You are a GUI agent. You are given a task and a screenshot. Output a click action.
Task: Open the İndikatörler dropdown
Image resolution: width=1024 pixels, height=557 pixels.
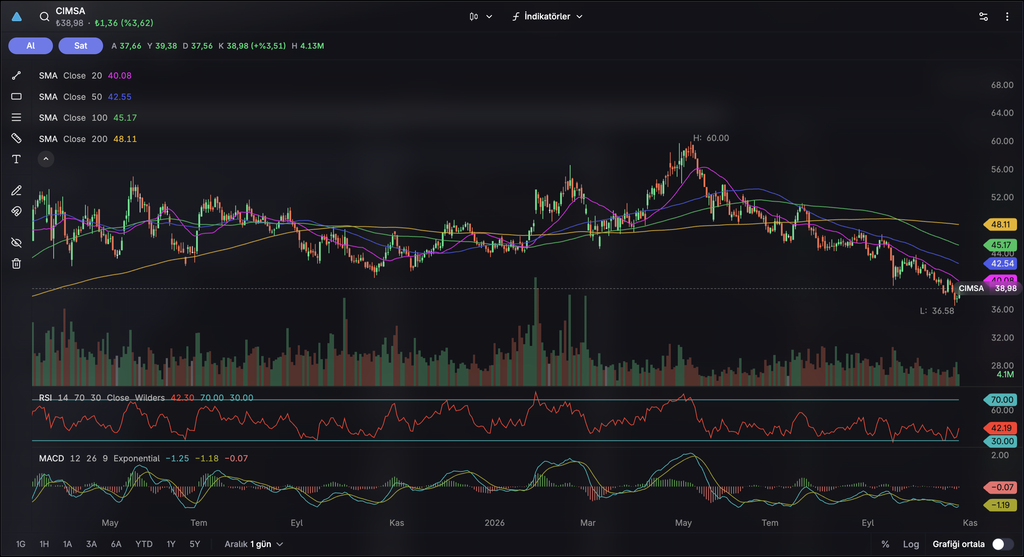coord(547,16)
